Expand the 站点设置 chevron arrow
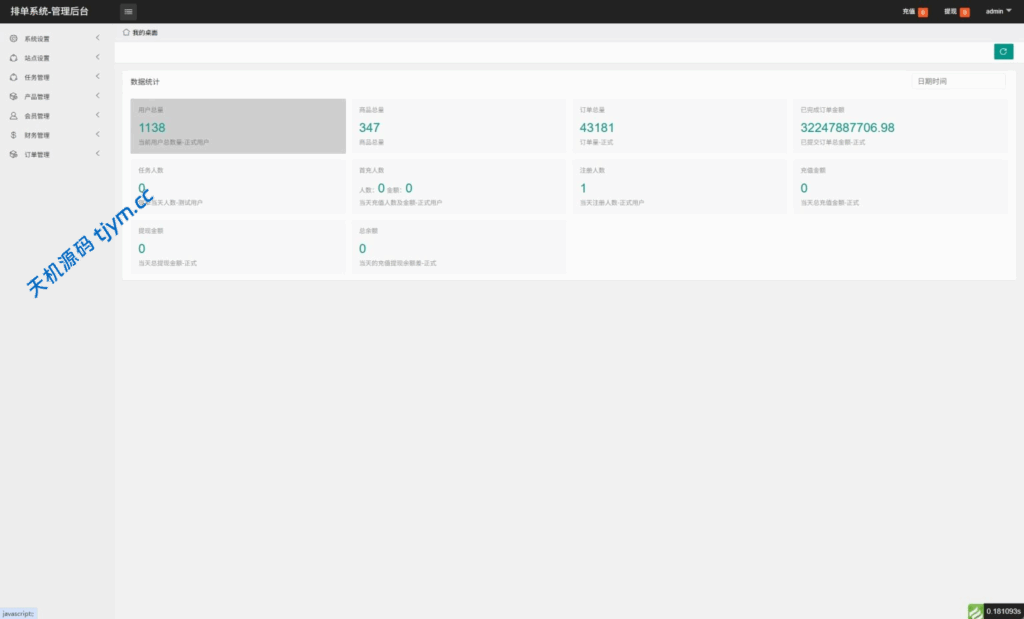Viewport: 1024px width, 619px height. pyautogui.click(x=97, y=58)
